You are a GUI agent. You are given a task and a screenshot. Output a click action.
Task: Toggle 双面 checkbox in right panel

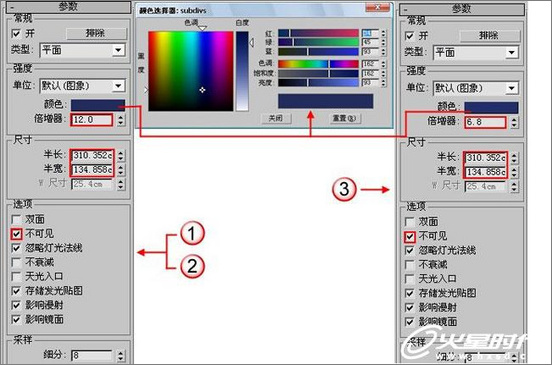point(409,222)
